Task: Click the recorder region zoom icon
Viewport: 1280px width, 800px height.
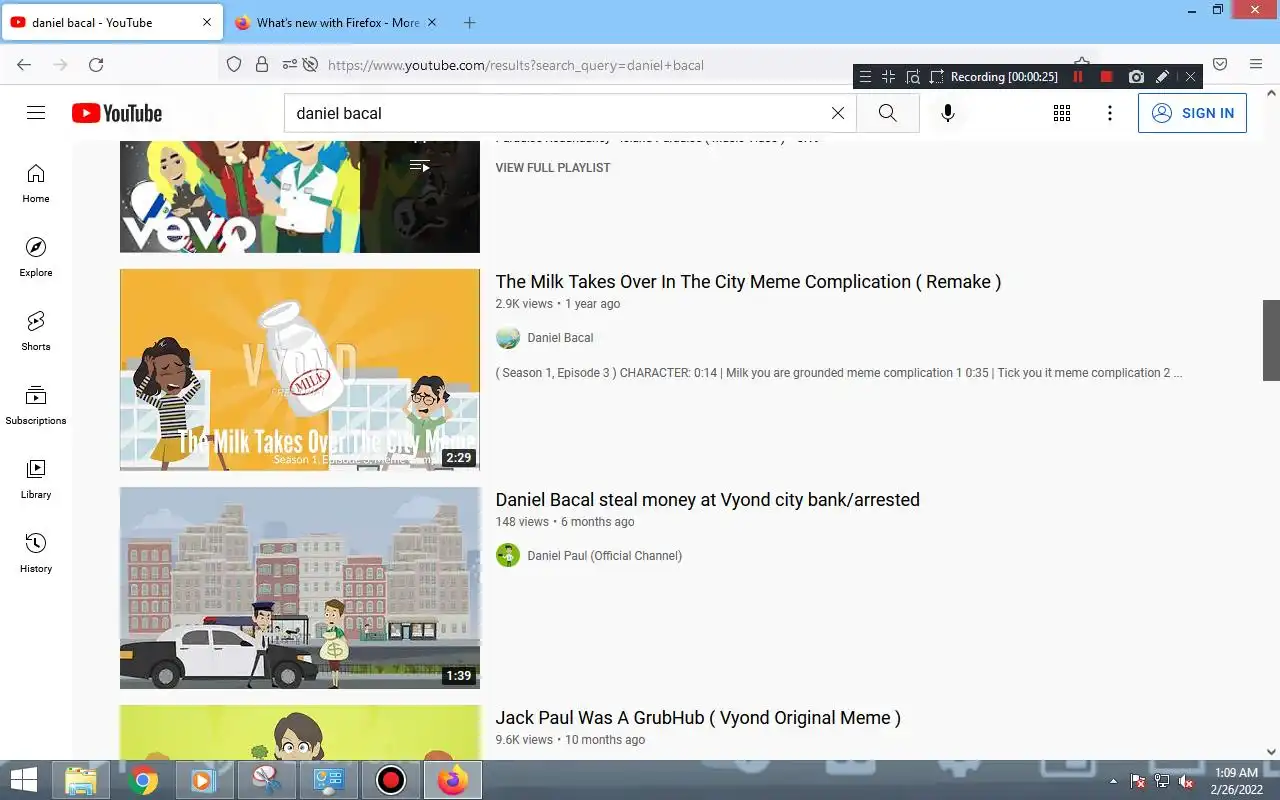Action: tap(913, 76)
